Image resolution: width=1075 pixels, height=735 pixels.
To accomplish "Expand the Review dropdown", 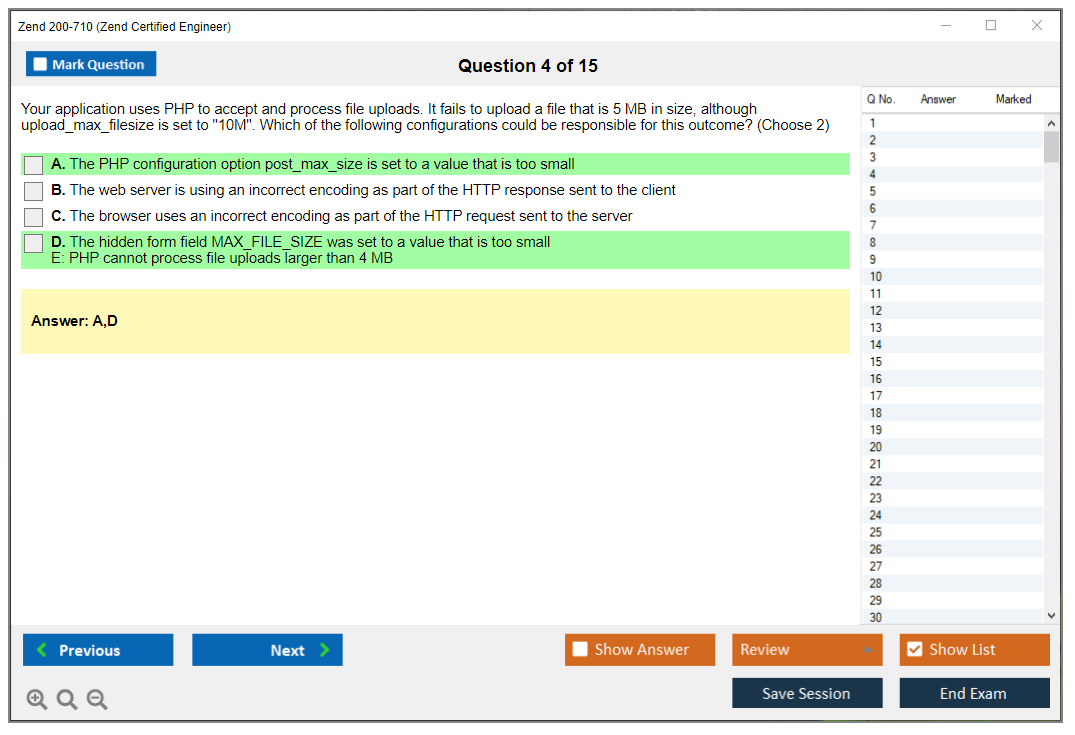I will tap(807, 650).
